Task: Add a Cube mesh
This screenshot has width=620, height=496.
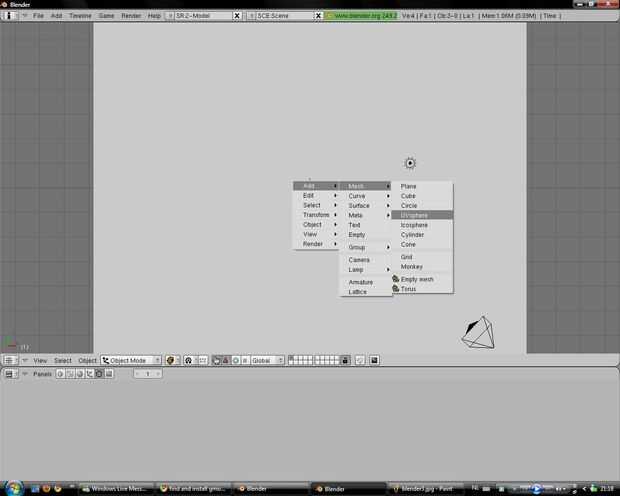Action: [x=422, y=196]
